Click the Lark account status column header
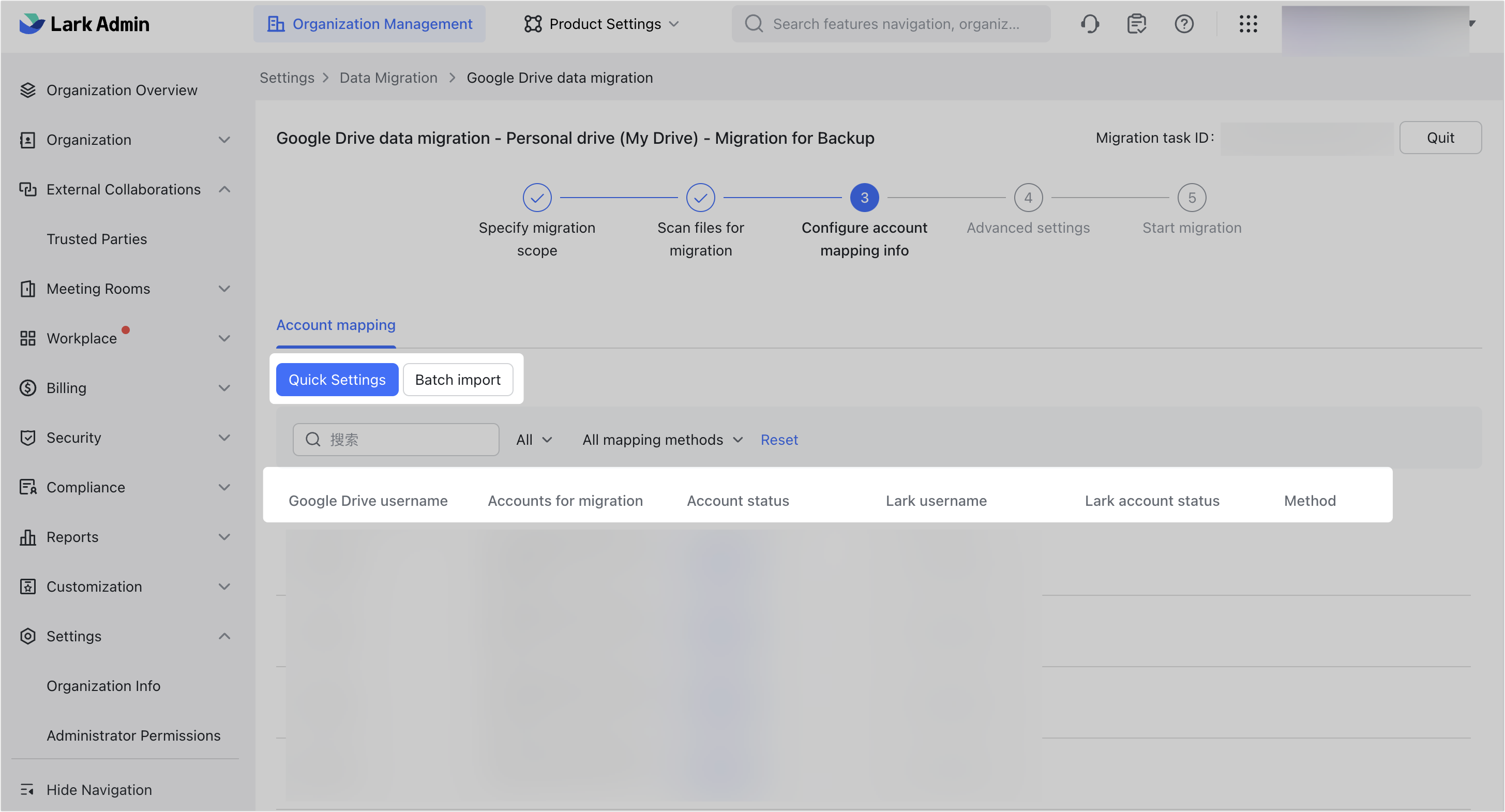The height and width of the screenshot is (812, 1505). tap(1152, 501)
